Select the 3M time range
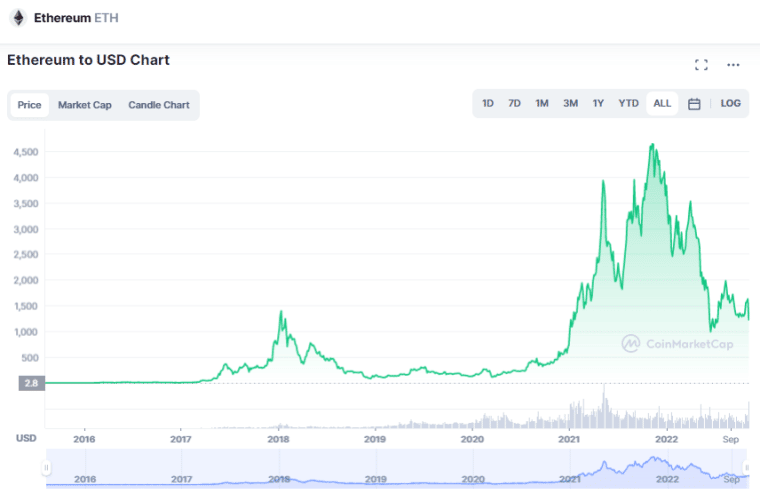The image size is (760, 494). (x=570, y=104)
